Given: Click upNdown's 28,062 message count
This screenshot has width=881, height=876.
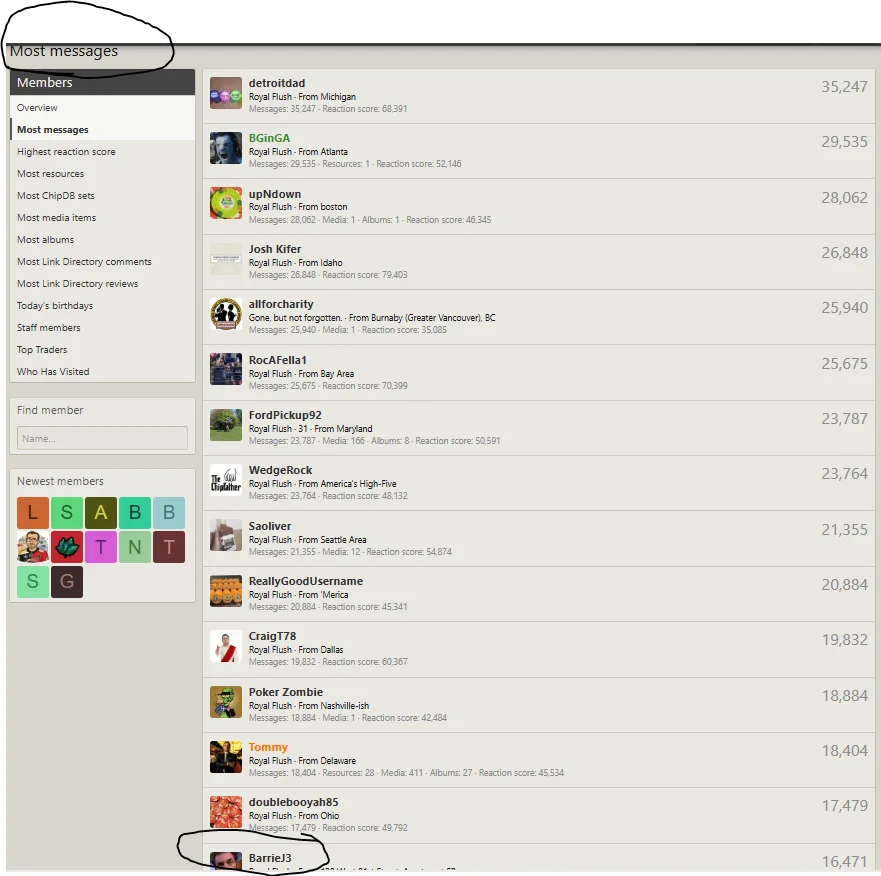Looking at the screenshot, I should (844, 197).
